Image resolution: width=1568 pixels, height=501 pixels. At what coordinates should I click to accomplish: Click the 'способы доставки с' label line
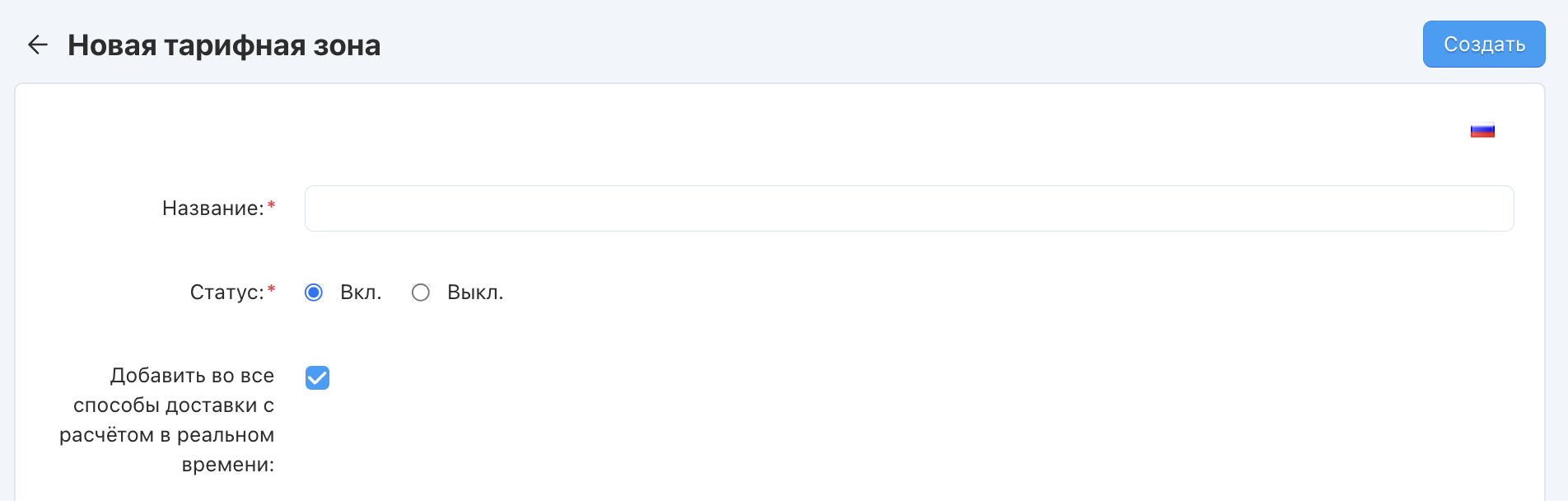[174, 405]
